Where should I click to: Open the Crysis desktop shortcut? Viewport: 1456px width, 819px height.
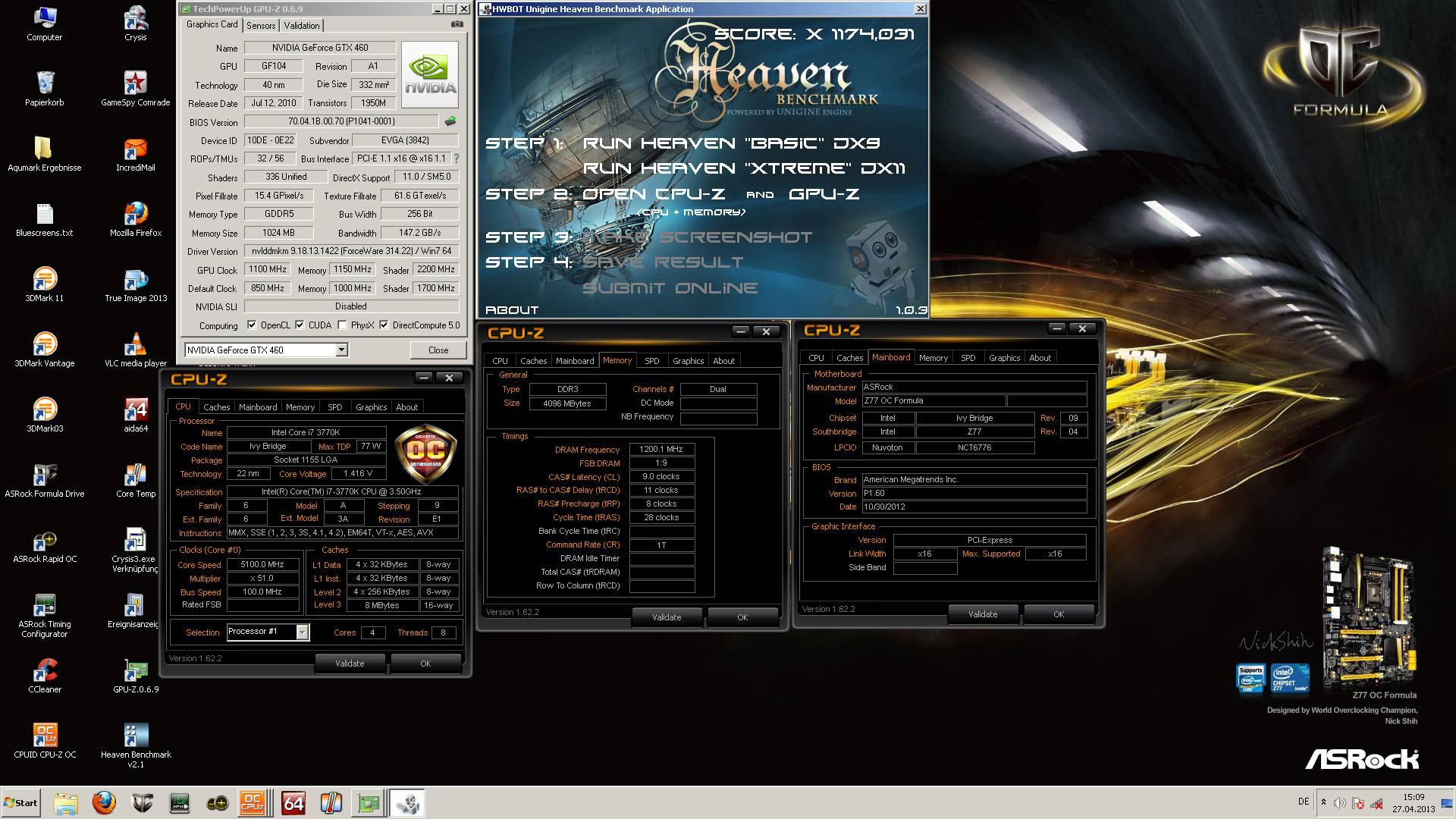point(136,24)
